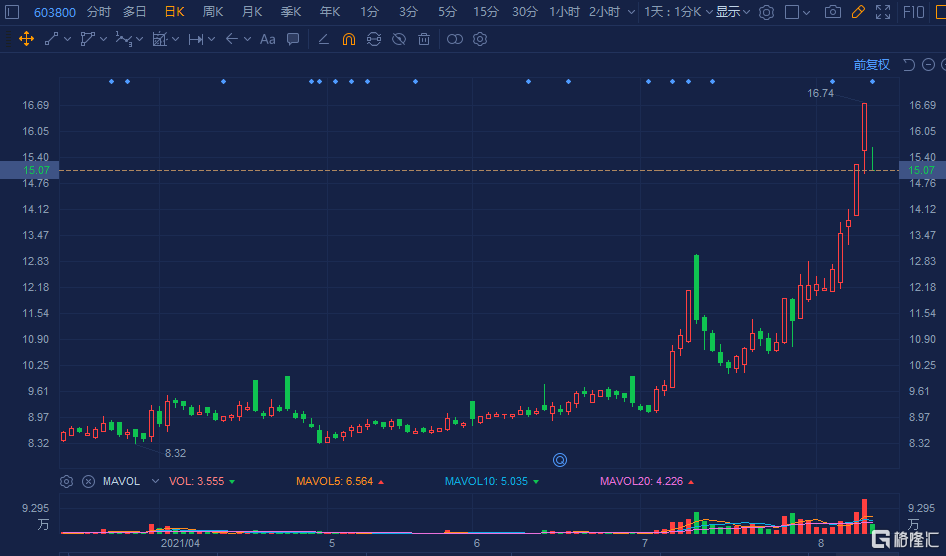Select the numbered wave pattern tool
Viewport: 946px width, 556px height.
pos(123,39)
